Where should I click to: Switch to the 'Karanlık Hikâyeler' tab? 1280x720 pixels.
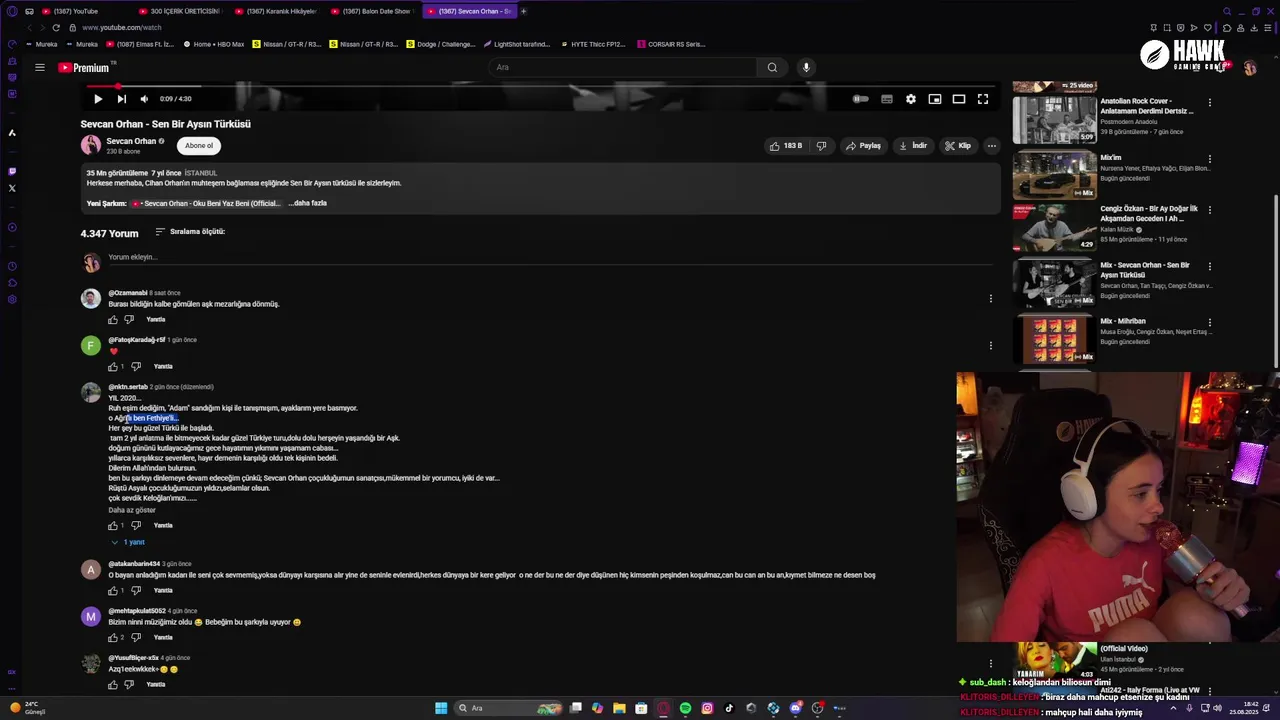(x=275, y=11)
